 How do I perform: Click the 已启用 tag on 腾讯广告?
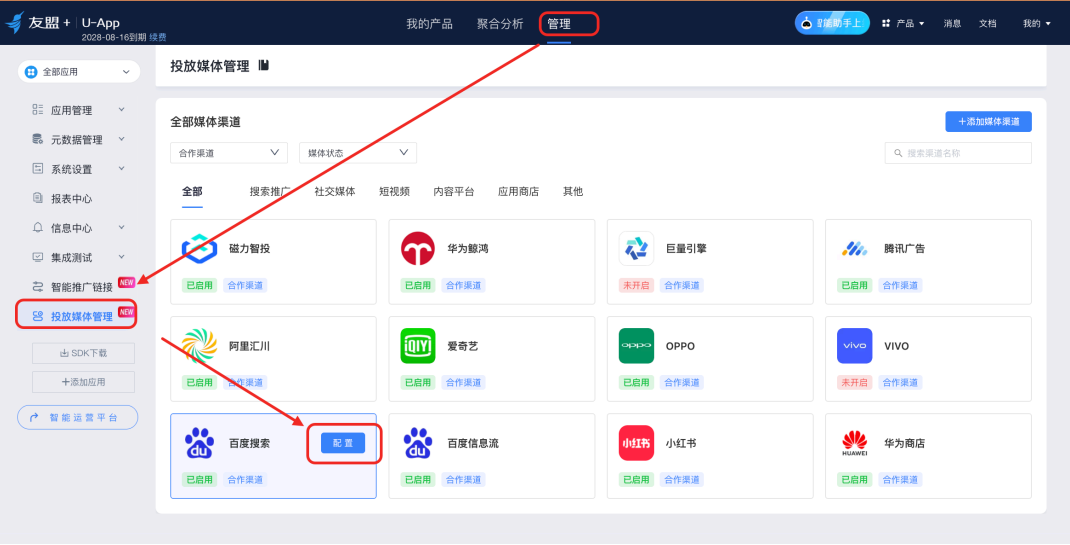[855, 285]
